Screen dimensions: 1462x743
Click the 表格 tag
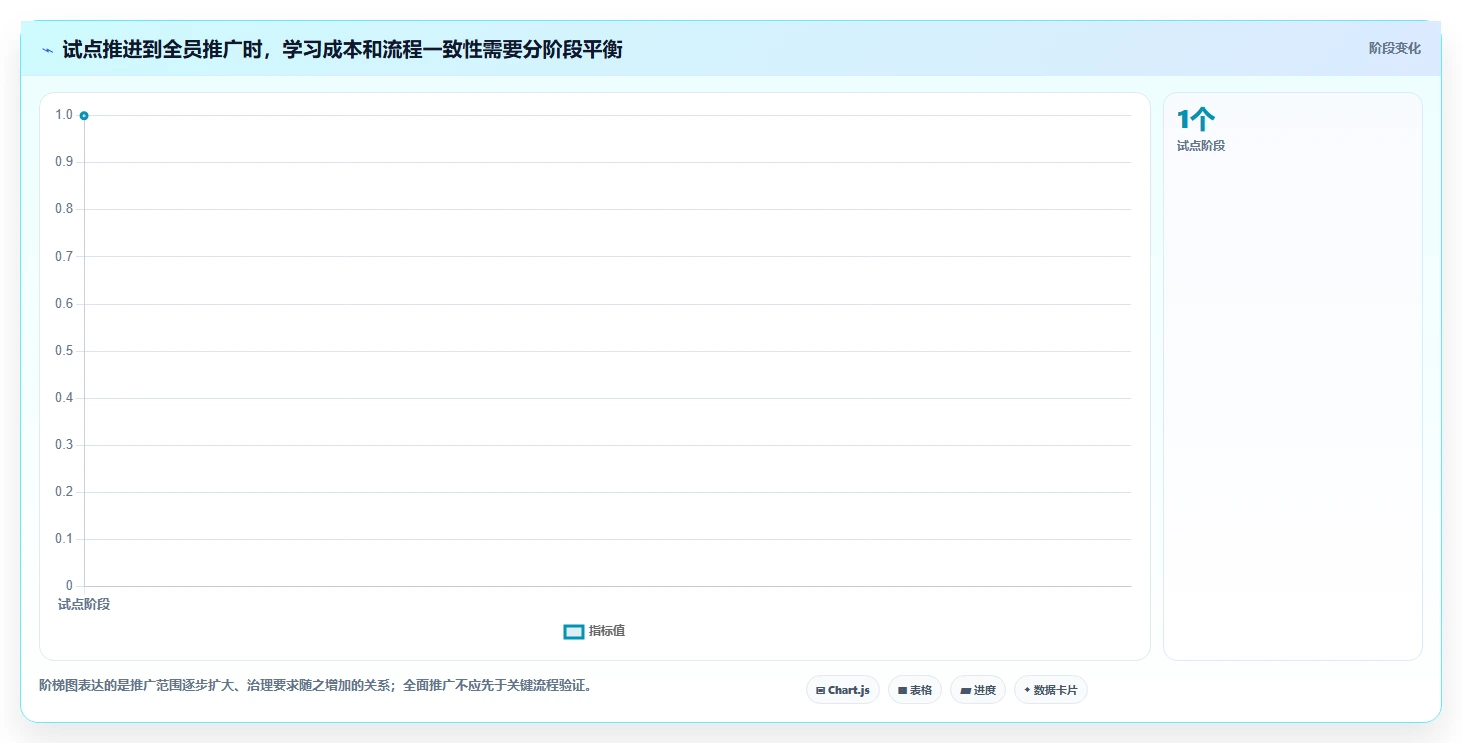pyautogui.click(x=915, y=690)
